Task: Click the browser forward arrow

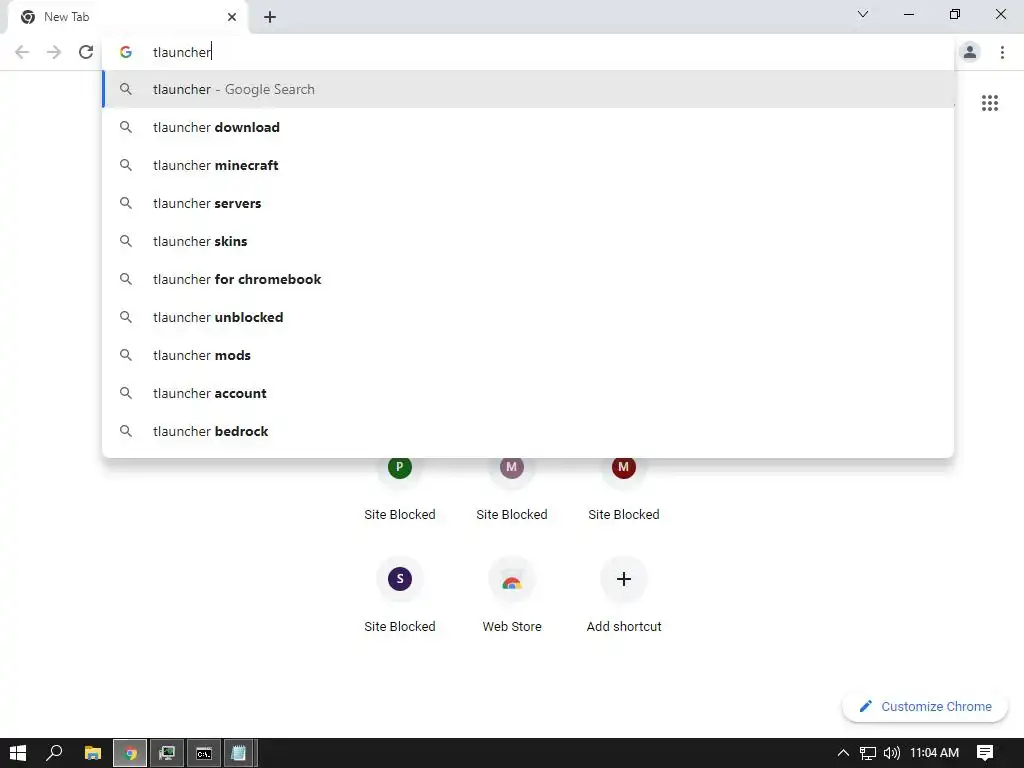Action: click(x=54, y=52)
